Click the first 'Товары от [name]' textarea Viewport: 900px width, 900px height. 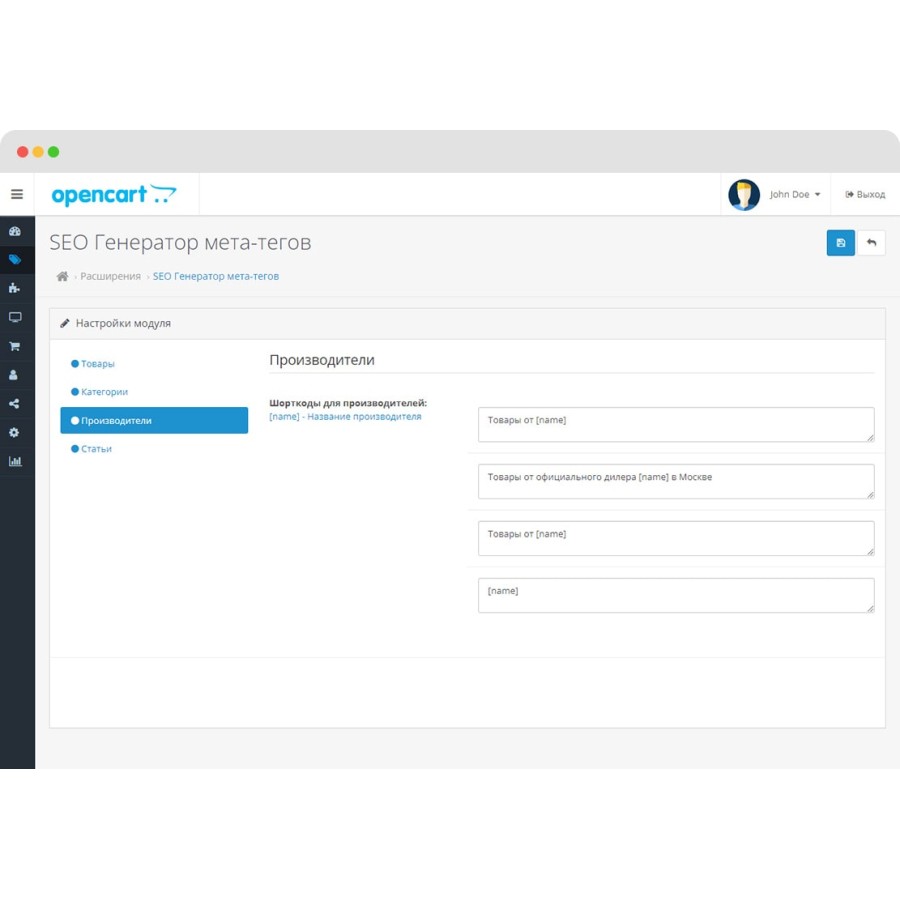(x=676, y=425)
